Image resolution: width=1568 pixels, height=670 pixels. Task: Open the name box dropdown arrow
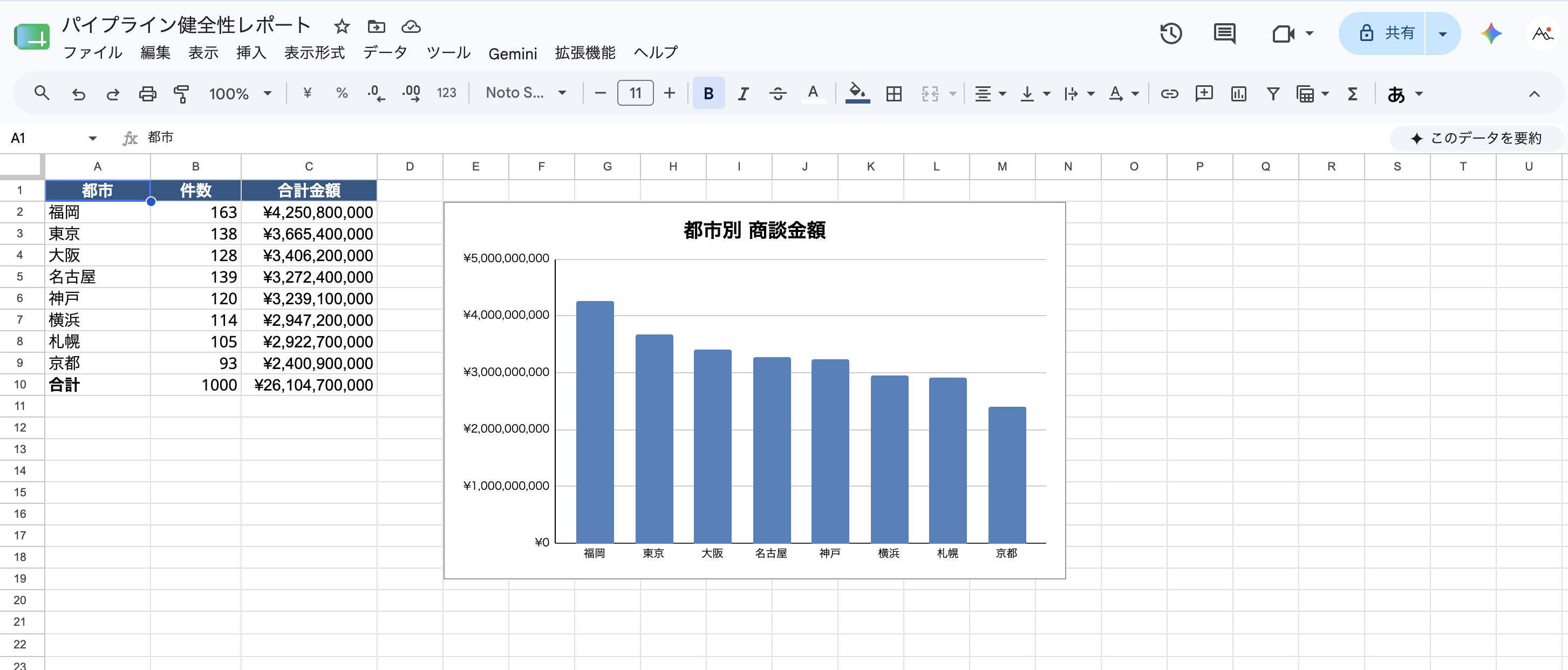tap(92, 138)
